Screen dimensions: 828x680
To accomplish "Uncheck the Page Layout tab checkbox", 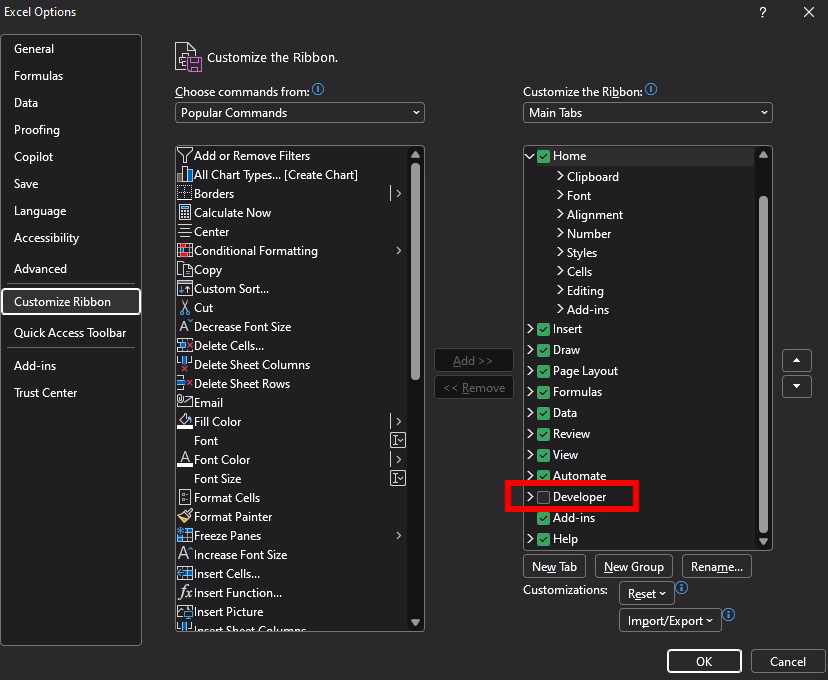I will point(543,372).
